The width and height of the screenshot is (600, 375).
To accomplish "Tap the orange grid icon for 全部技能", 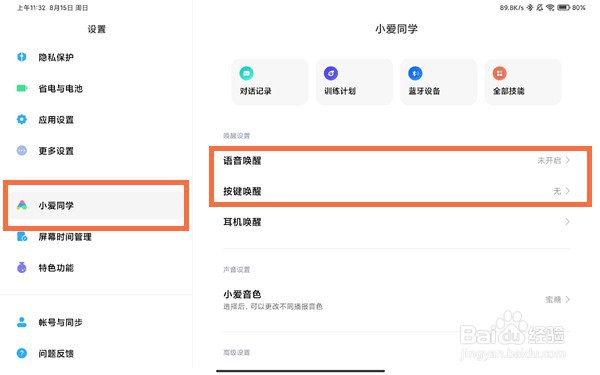I will tap(500, 73).
